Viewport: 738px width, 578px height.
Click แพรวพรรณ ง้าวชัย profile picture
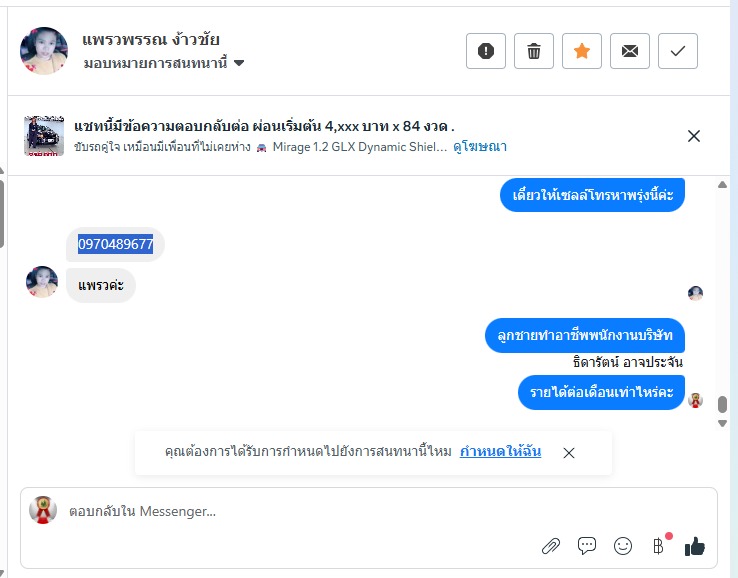coord(44,51)
